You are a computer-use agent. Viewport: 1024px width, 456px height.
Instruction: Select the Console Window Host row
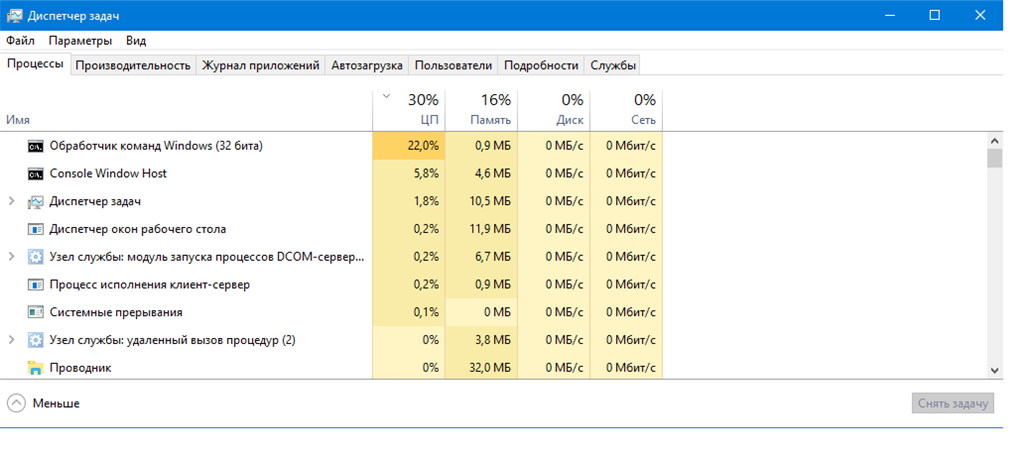(332, 174)
